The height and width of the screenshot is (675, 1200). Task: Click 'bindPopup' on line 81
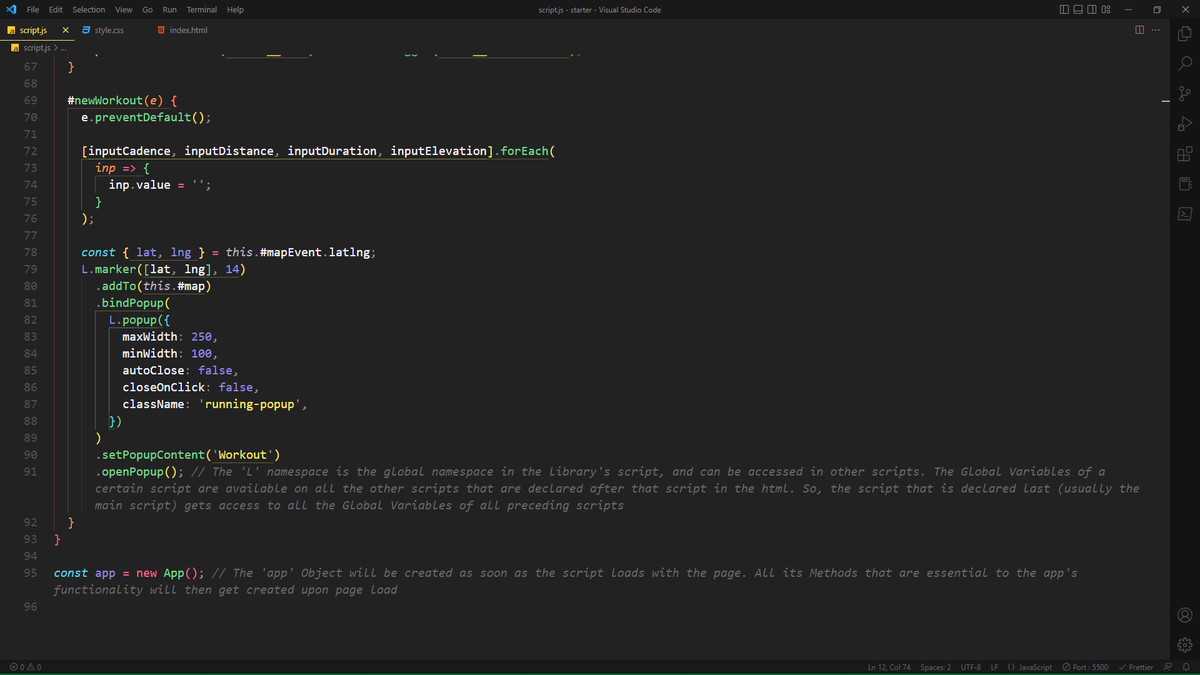132,303
